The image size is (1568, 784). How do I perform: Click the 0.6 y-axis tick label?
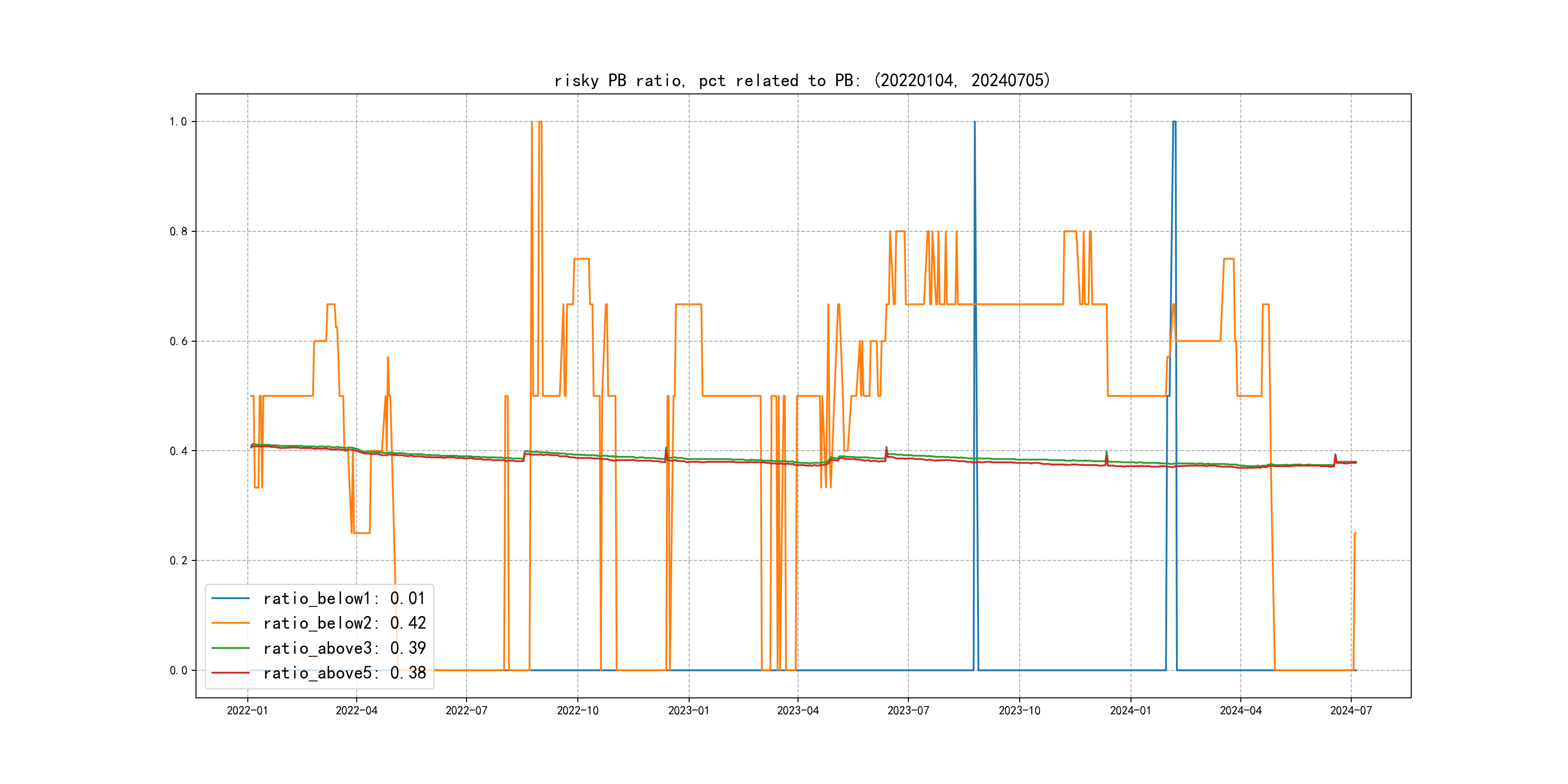pos(178,342)
